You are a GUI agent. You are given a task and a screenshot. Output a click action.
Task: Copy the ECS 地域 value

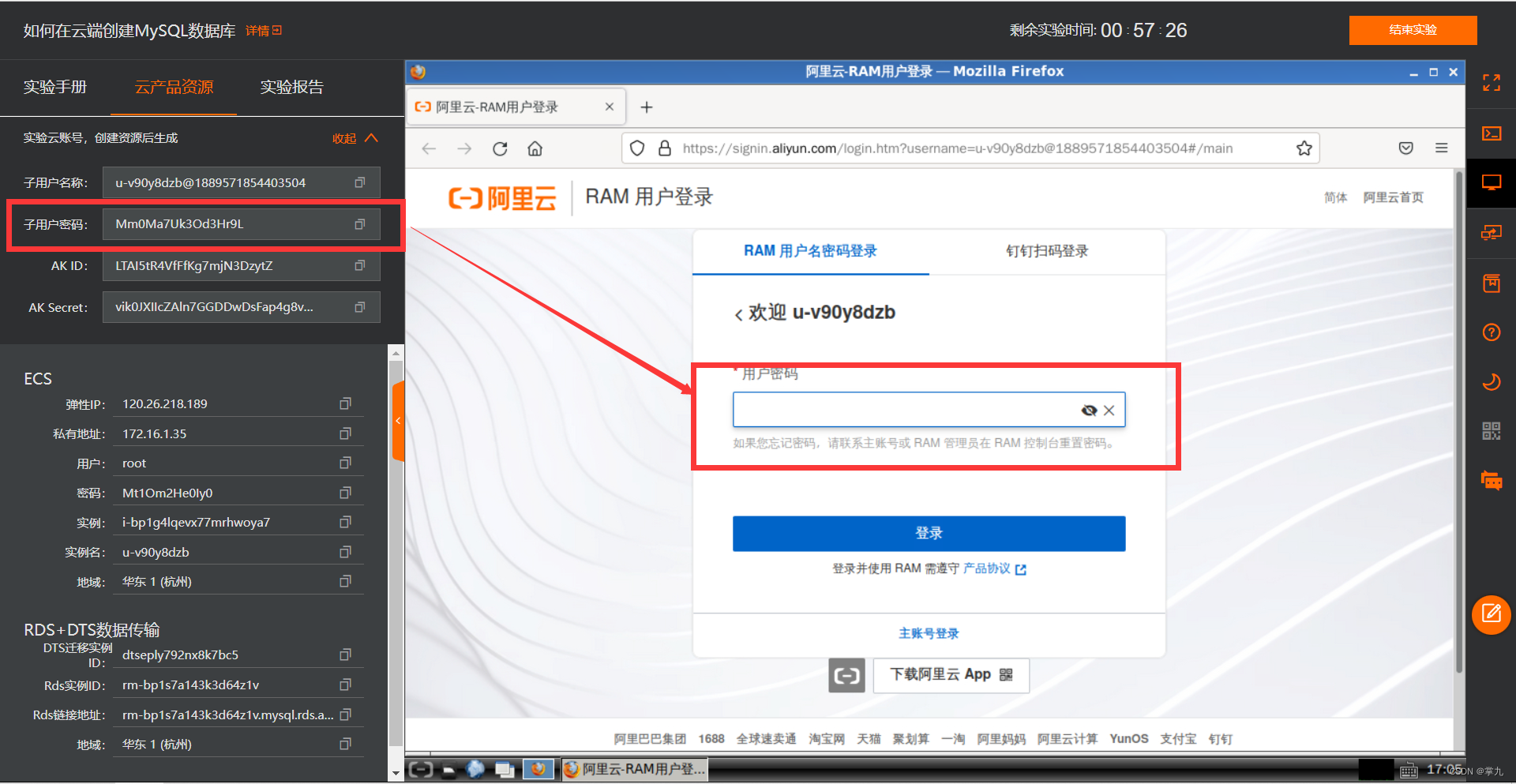[345, 581]
